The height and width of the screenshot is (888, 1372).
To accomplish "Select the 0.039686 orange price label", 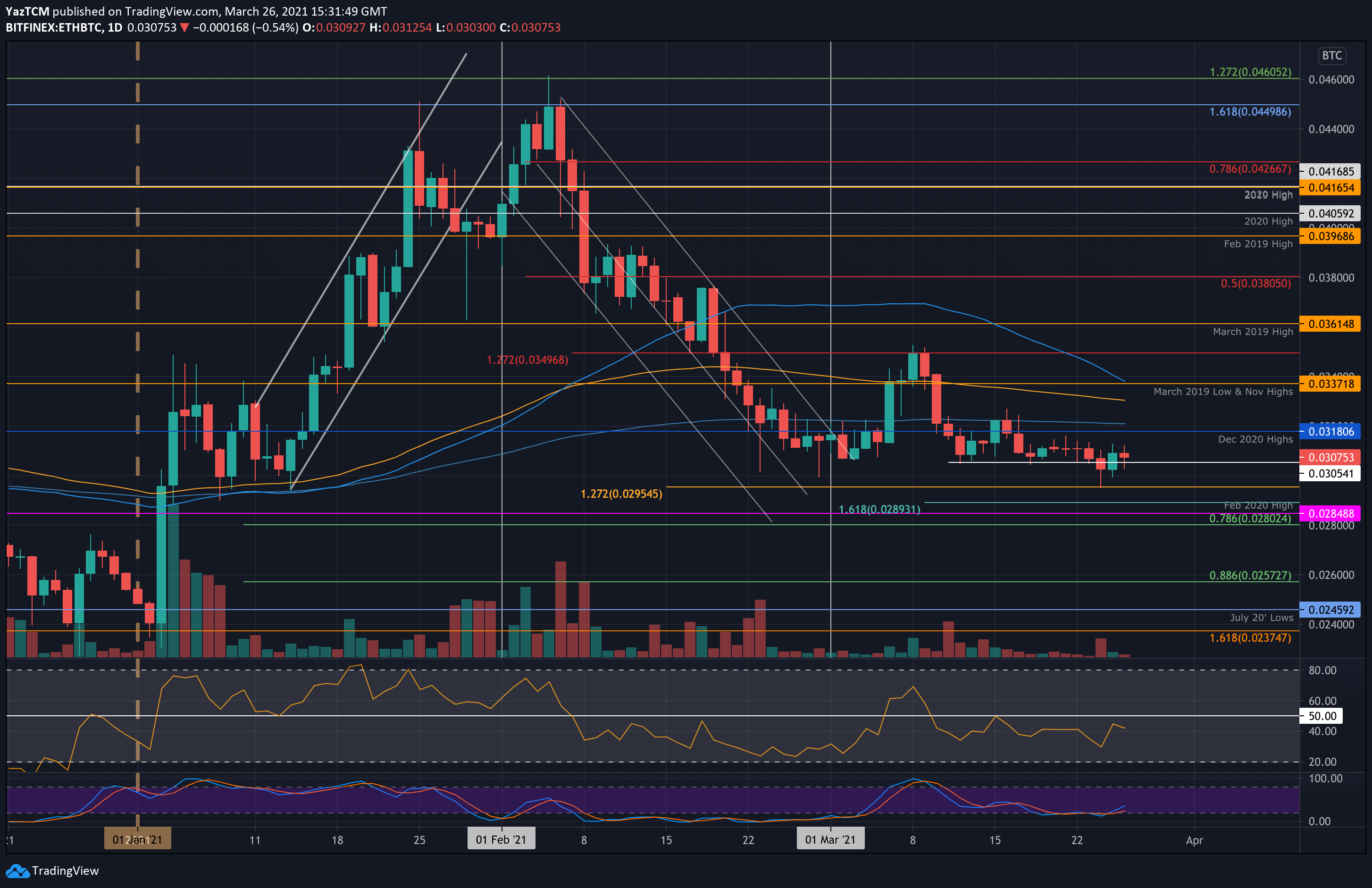I will click(x=1330, y=236).
